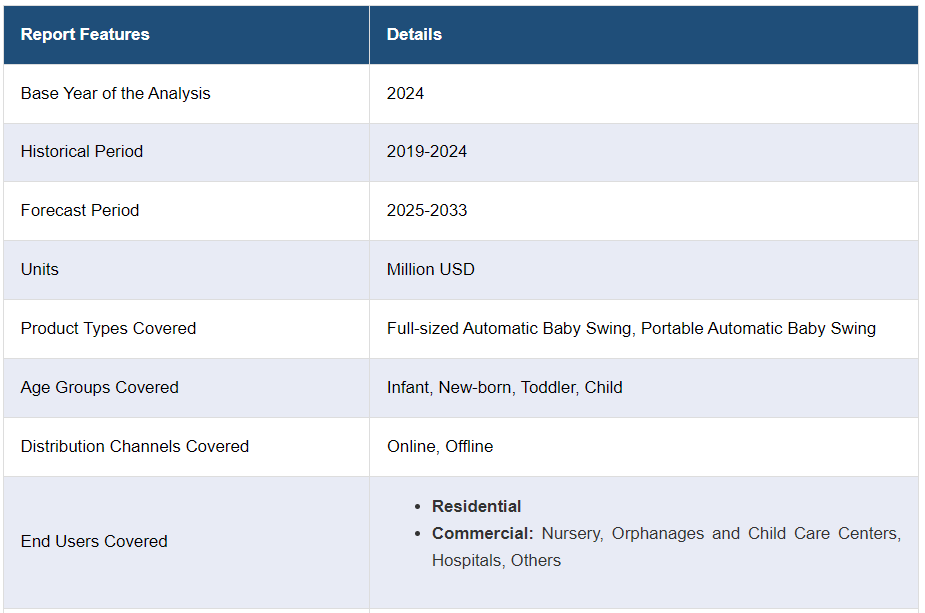
Task: Click the Infant, New-born, Toddler, Child text
Action: pyautogui.click(x=504, y=387)
